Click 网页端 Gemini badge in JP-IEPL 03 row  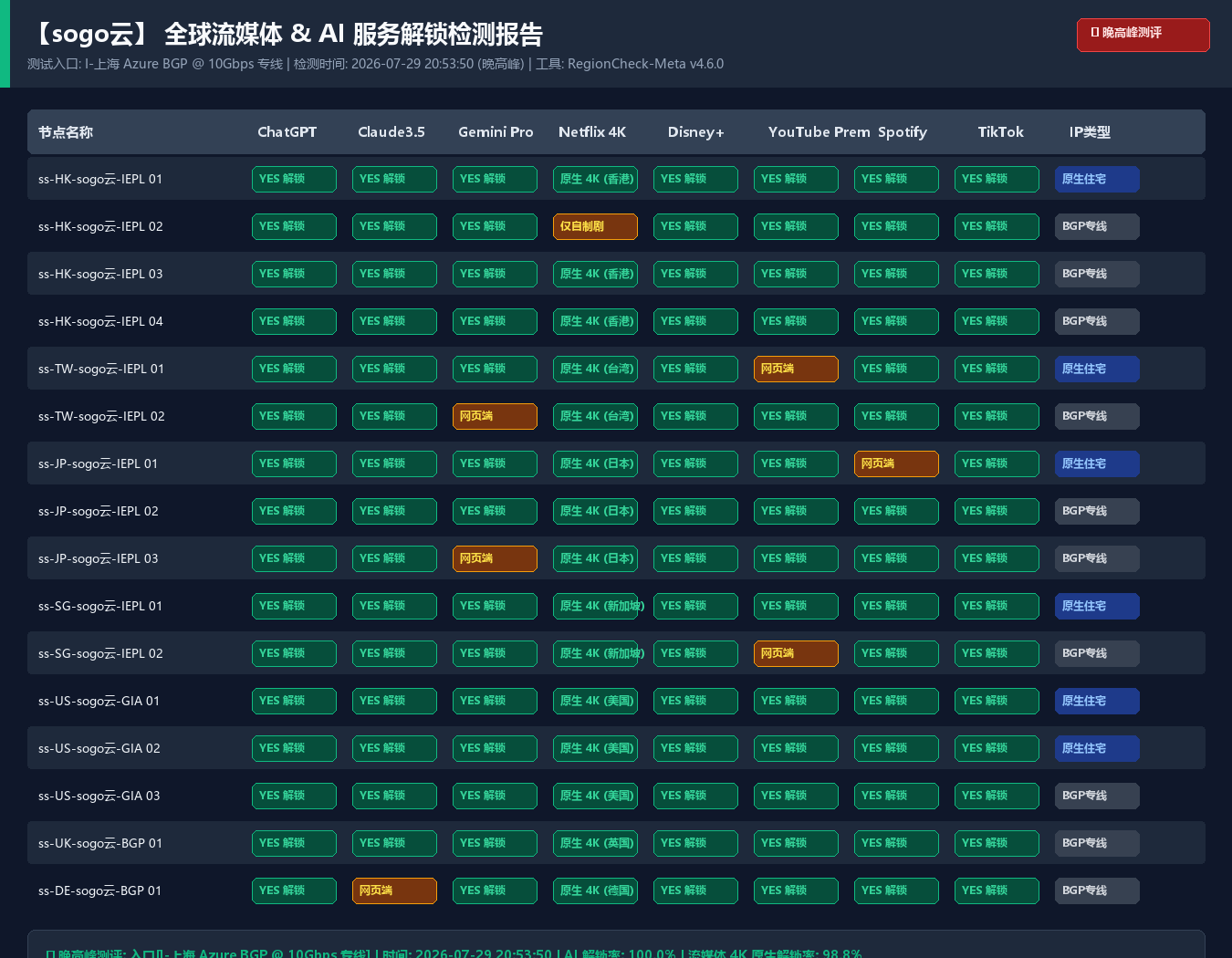(495, 558)
